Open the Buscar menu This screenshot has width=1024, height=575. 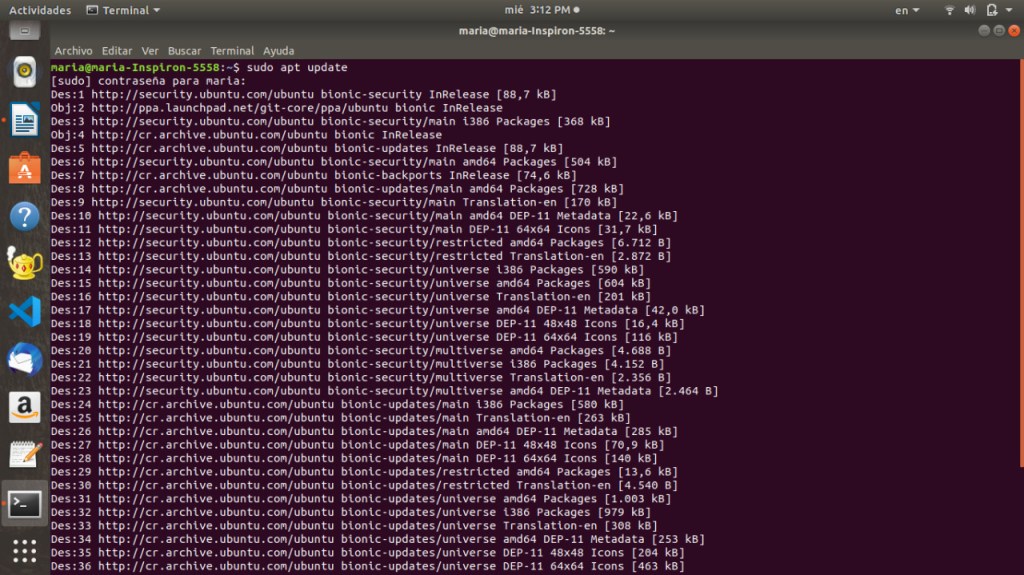click(184, 51)
